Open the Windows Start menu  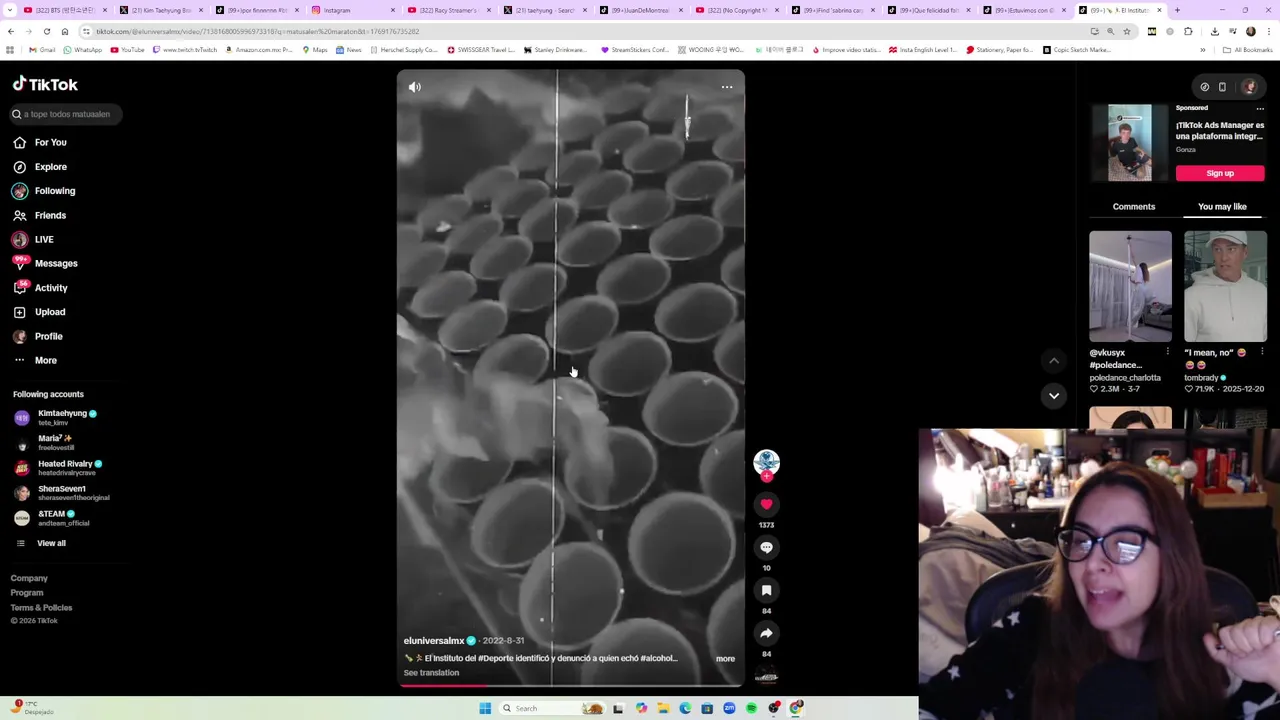tap(485, 708)
